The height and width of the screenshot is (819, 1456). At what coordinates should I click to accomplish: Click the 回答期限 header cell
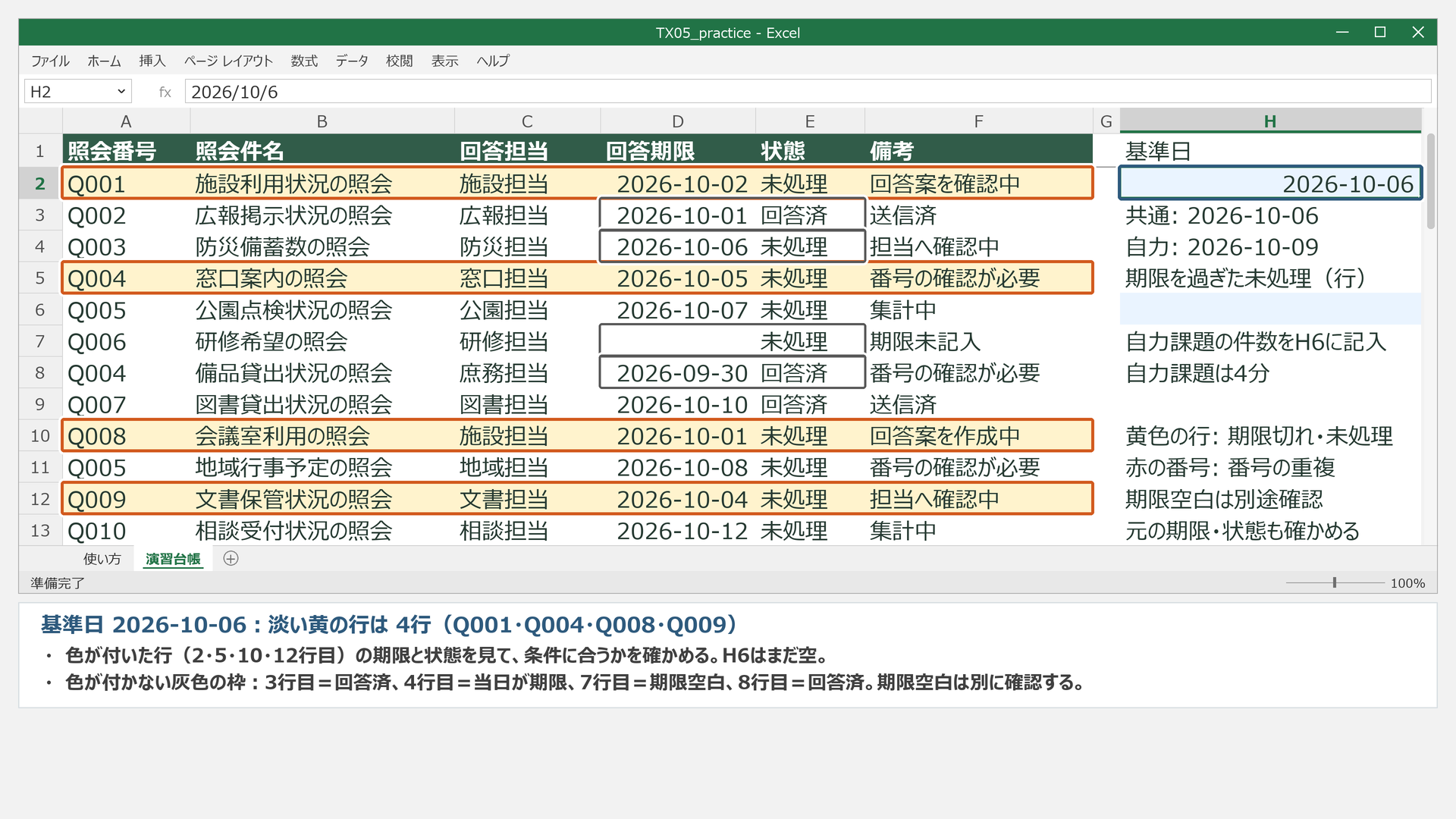tap(678, 151)
